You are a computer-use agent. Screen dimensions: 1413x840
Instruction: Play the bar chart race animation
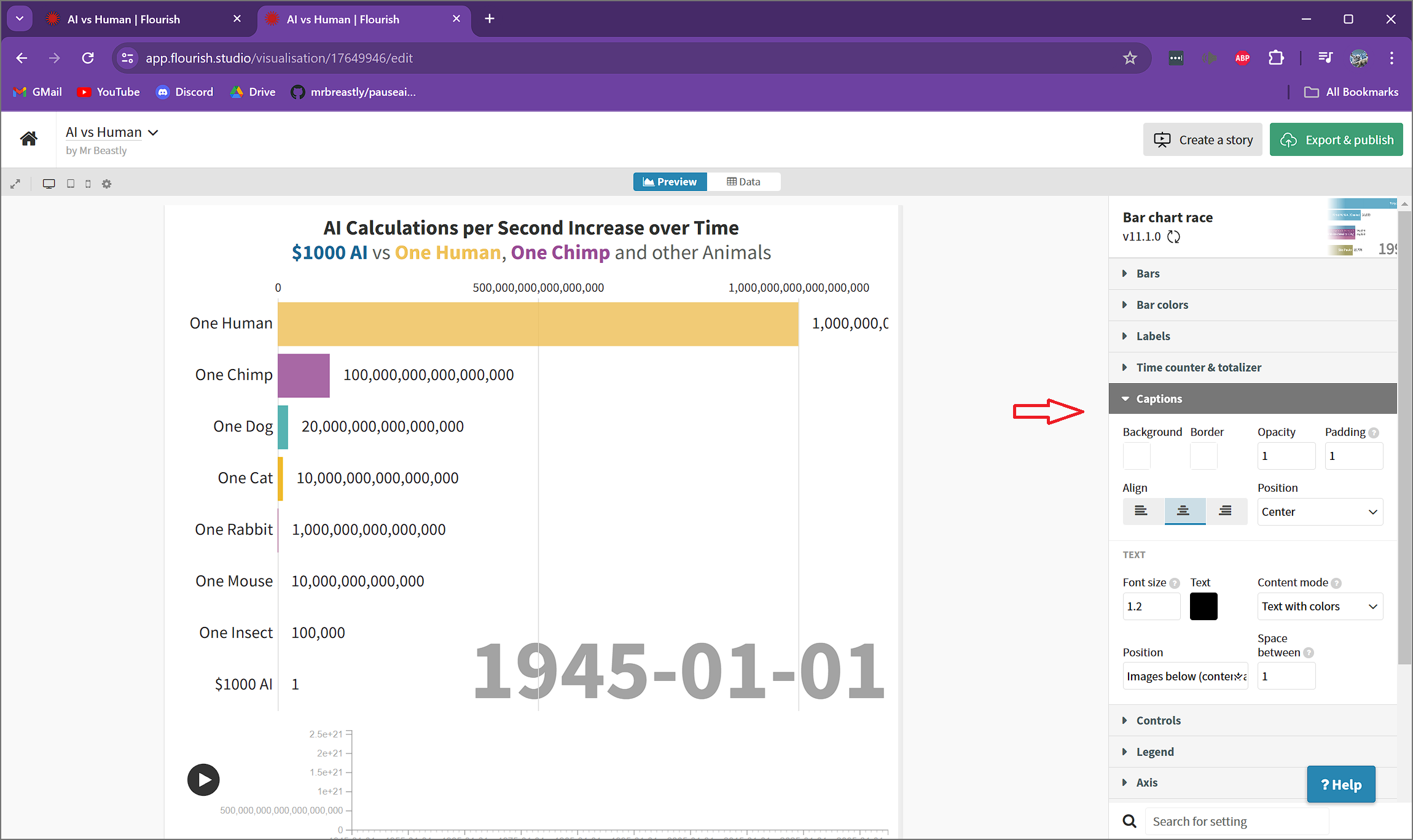[203, 780]
